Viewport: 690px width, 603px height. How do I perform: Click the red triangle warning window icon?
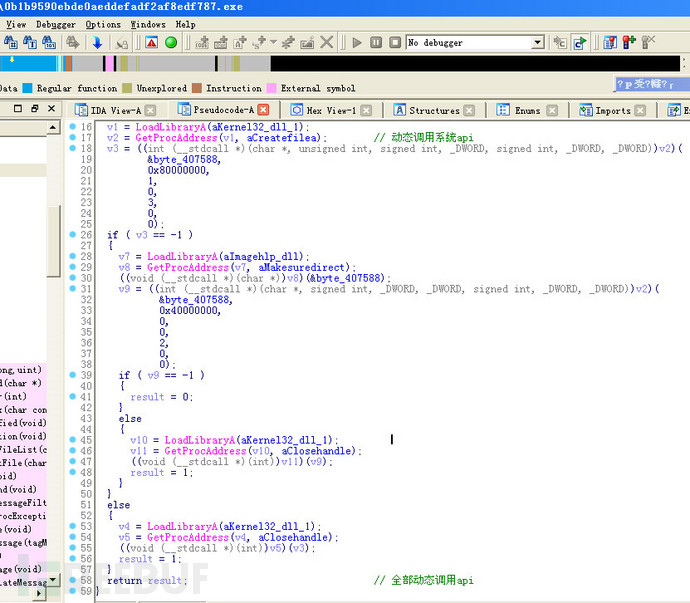pyautogui.click(x=151, y=43)
